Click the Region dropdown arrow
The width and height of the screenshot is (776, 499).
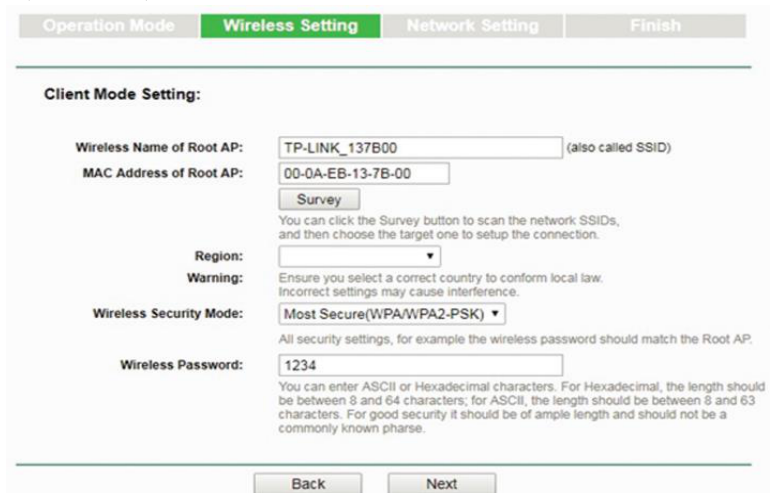pyautogui.click(x=430, y=256)
